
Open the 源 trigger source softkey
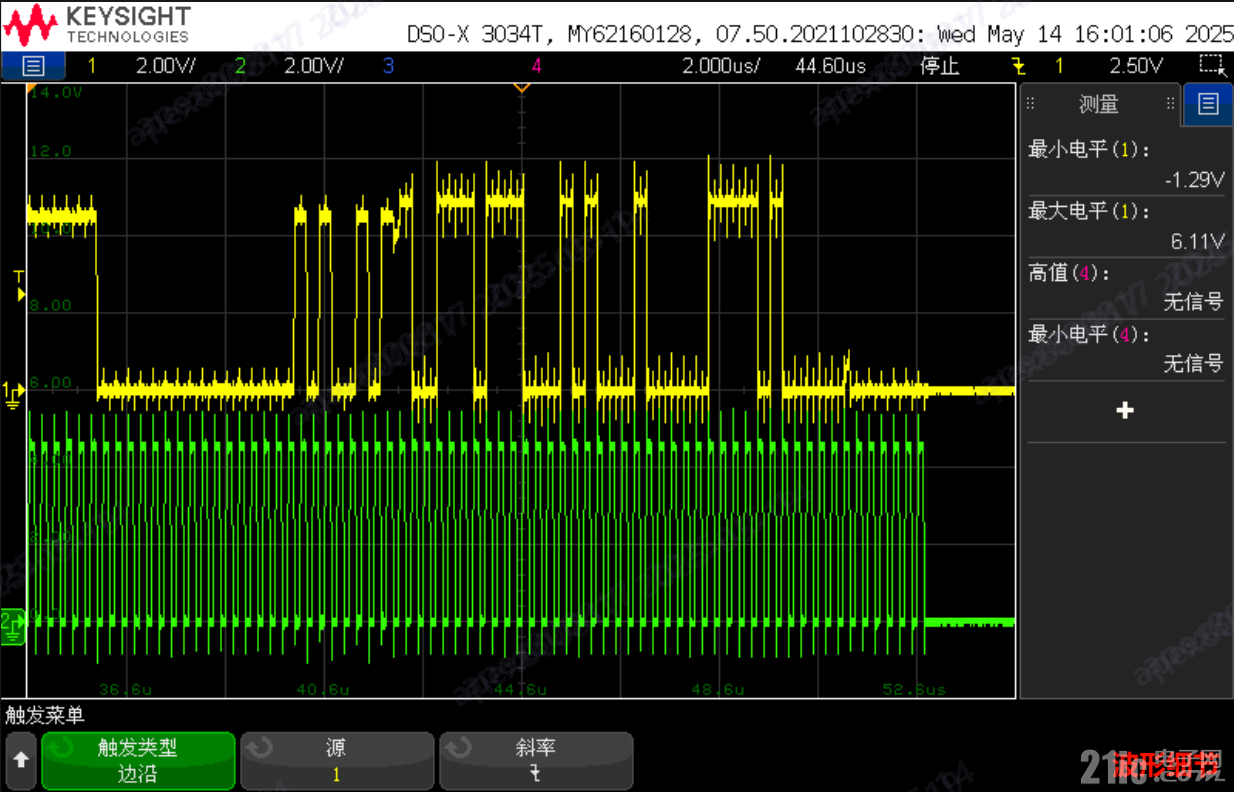pos(337,761)
